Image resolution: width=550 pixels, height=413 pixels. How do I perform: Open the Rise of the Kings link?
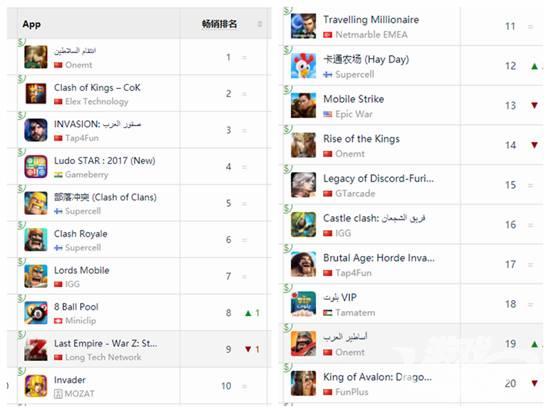pyautogui.click(x=361, y=139)
